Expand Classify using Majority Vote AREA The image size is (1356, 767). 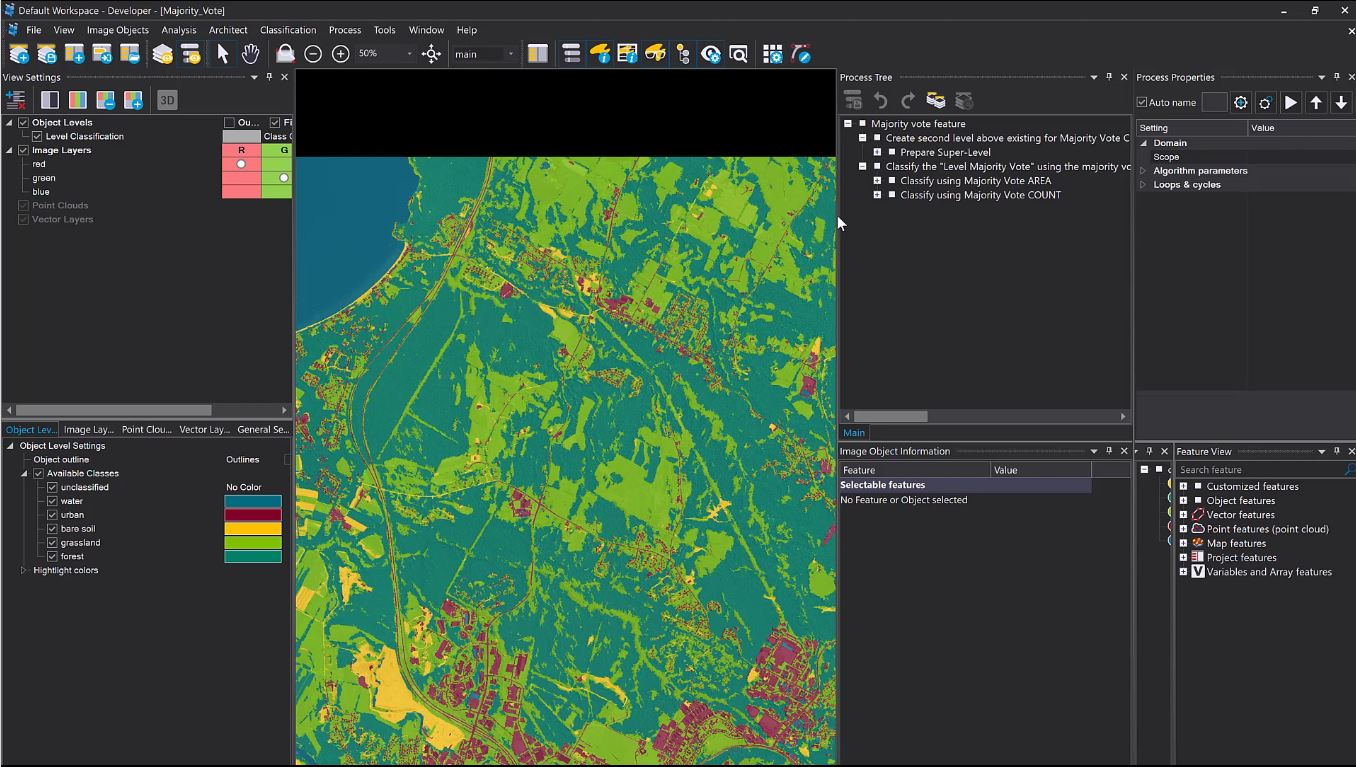point(877,181)
